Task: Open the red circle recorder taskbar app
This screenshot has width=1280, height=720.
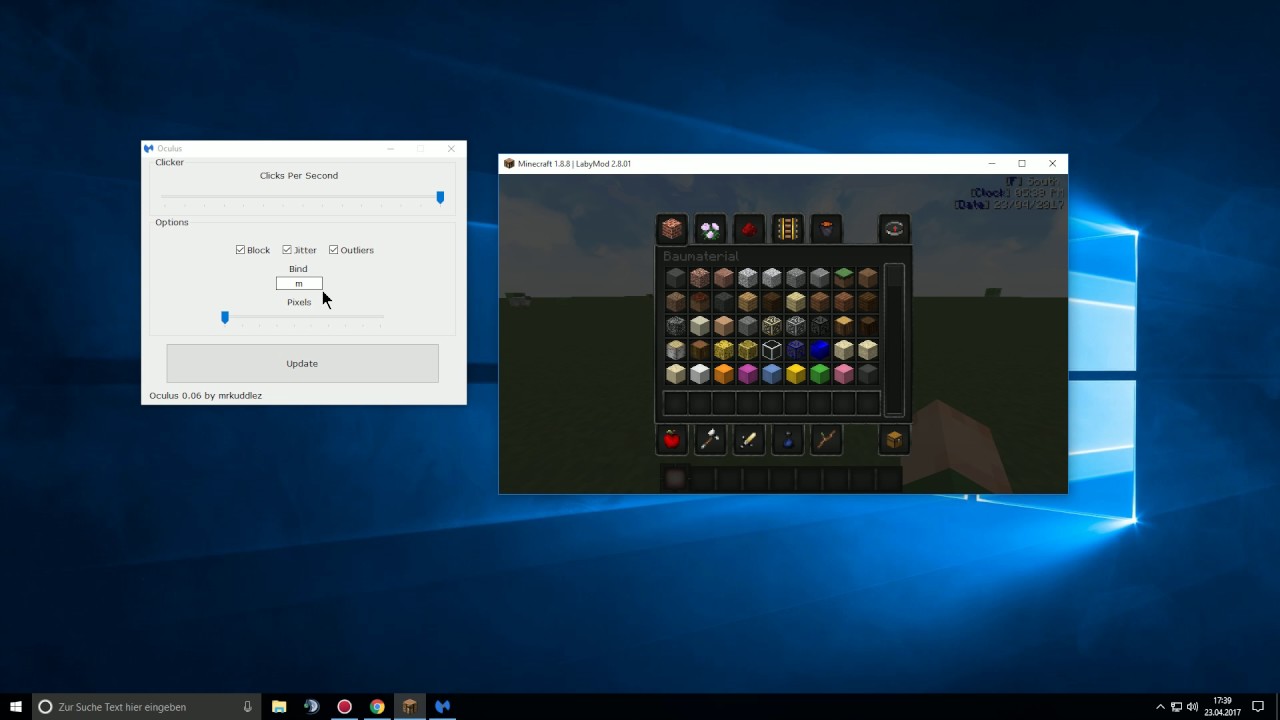Action: [344, 706]
